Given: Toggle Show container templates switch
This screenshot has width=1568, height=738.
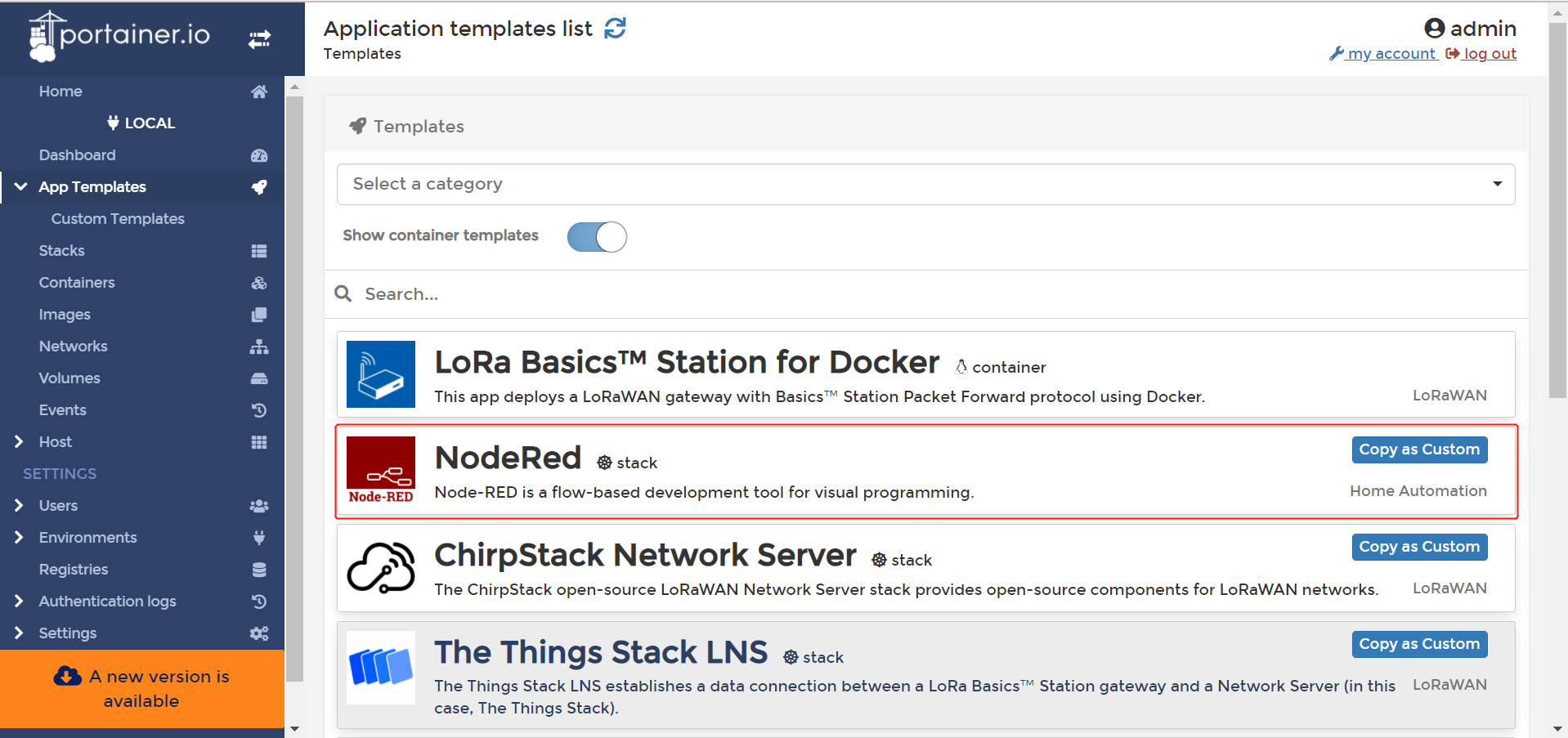Looking at the screenshot, I should [x=597, y=237].
